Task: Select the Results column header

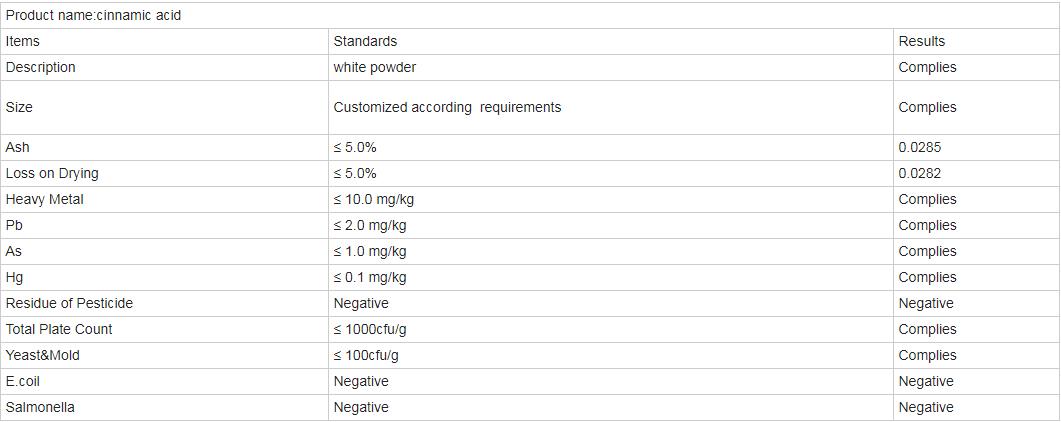Action: tap(921, 41)
